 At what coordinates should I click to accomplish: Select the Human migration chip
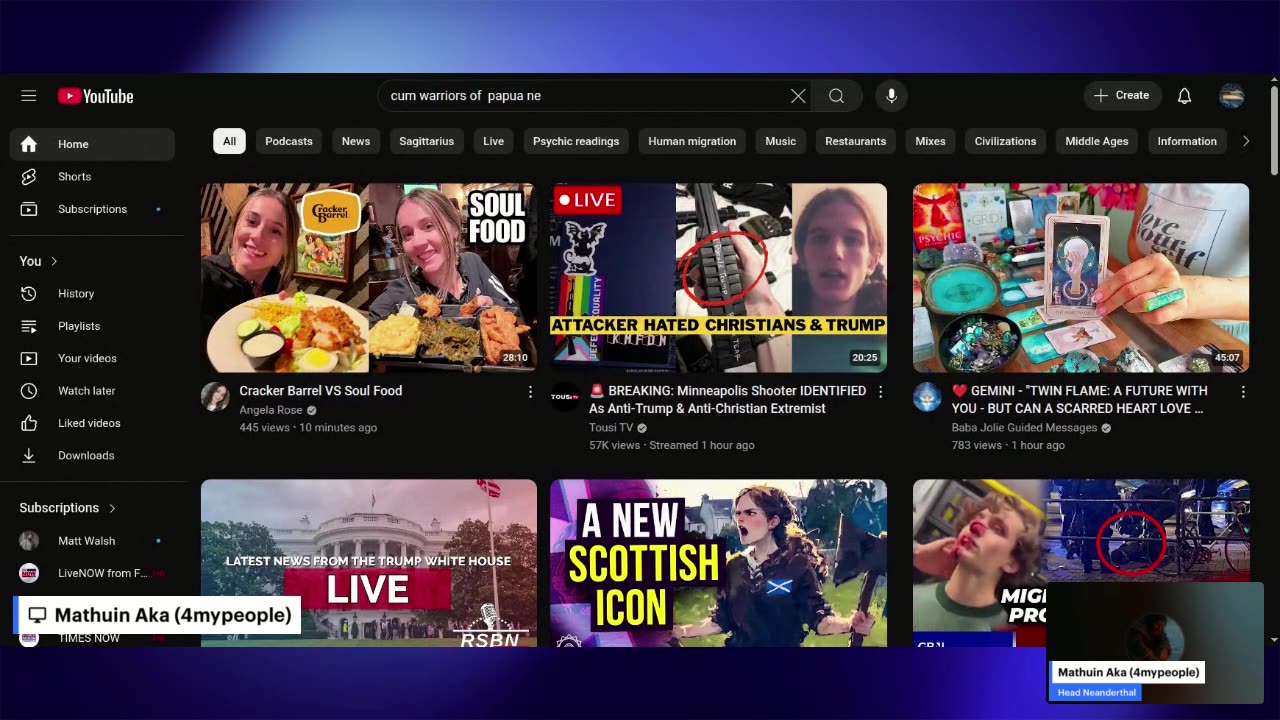click(x=692, y=141)
